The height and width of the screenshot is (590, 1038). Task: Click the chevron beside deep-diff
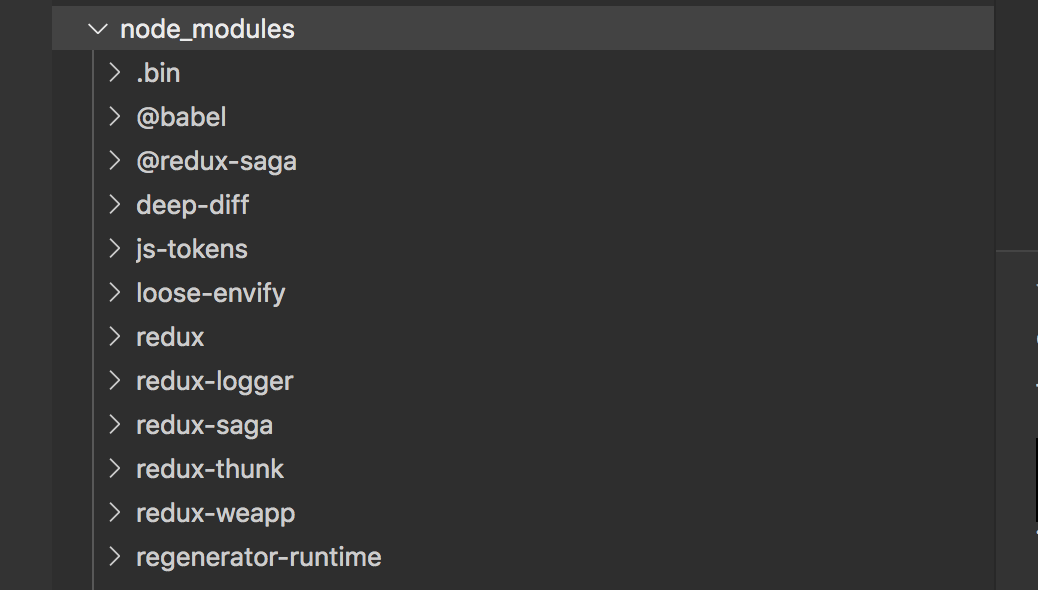click(115, 205)
